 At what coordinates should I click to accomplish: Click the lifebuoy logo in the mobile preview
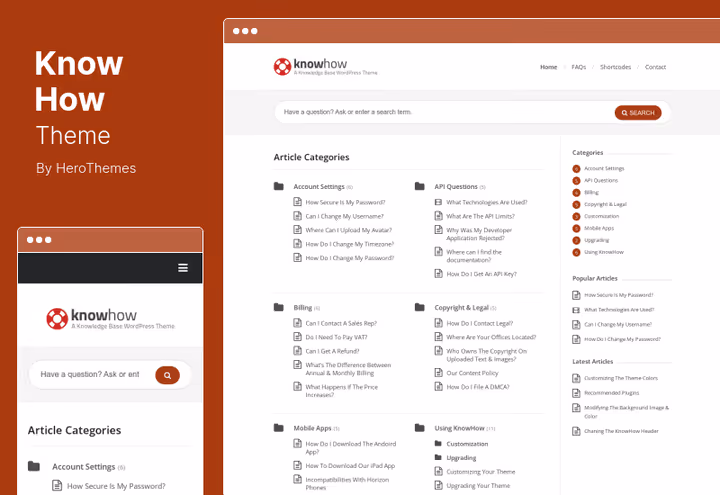tap(57, 318)
